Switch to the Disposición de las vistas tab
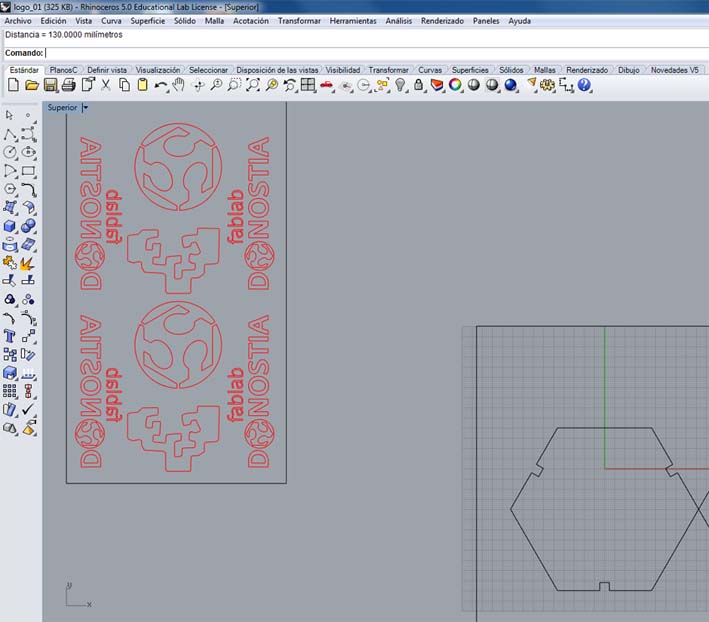Image resolution: width=709 pixels, height=622 pixels. [x=277, y=70]
